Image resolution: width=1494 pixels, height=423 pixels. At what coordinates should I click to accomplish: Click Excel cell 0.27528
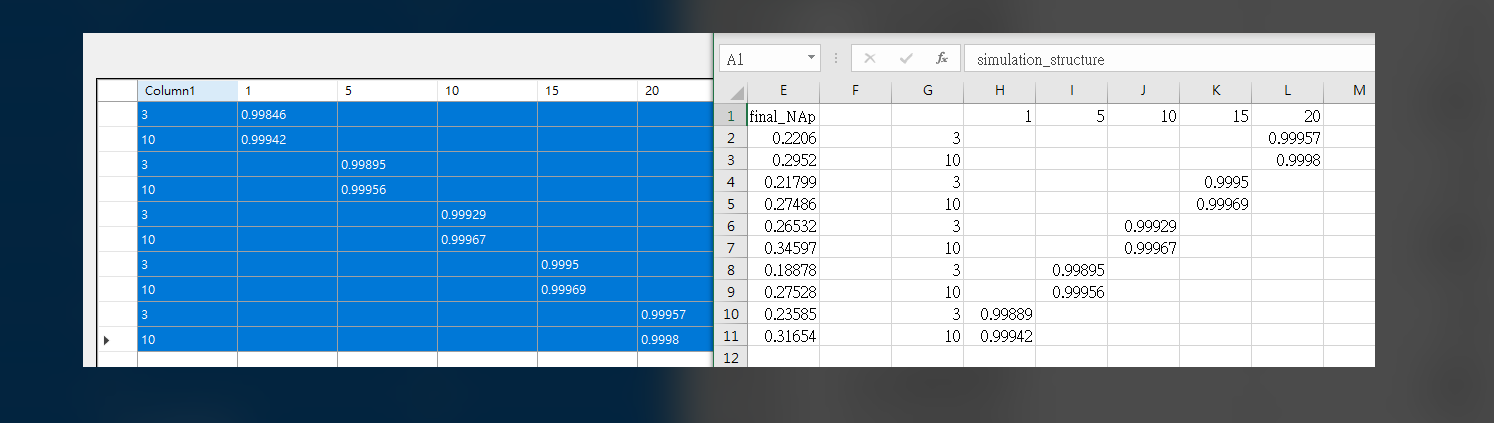[783, 291]
